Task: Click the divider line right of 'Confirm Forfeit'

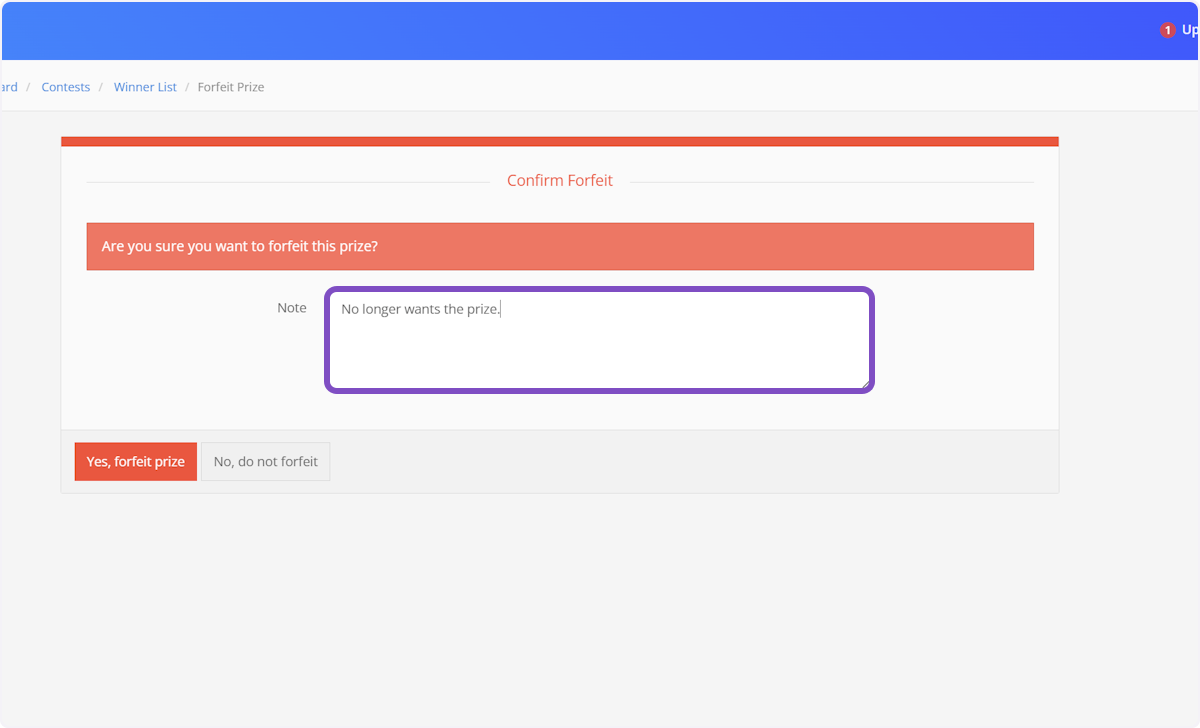Action: tap(830, 182)
